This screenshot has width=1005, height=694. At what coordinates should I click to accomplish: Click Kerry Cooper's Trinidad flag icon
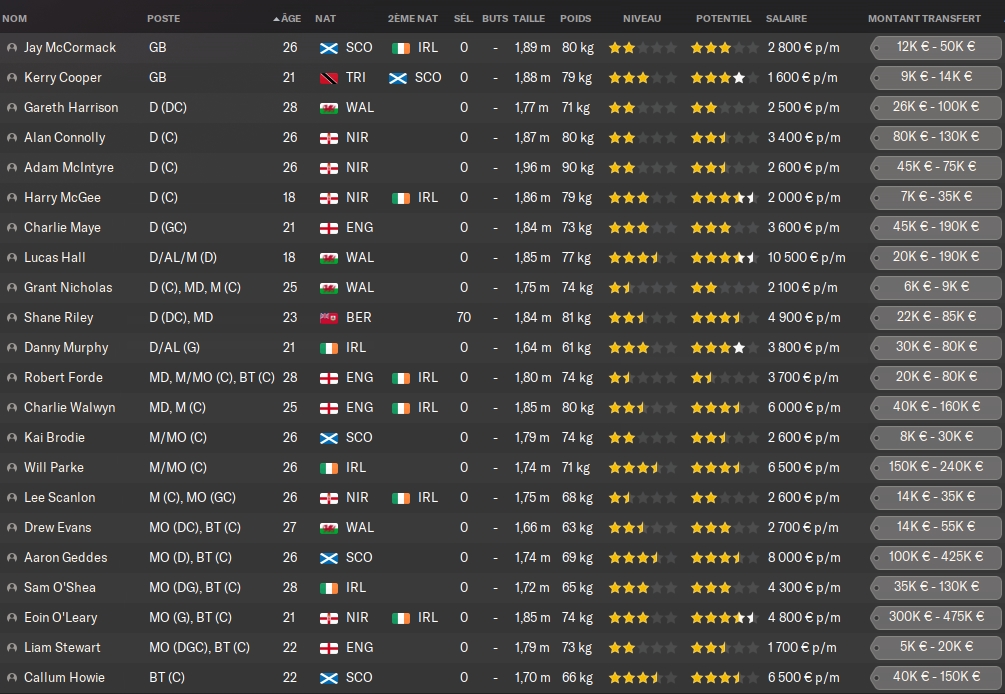pyautogui.click(x=328, y=78)
